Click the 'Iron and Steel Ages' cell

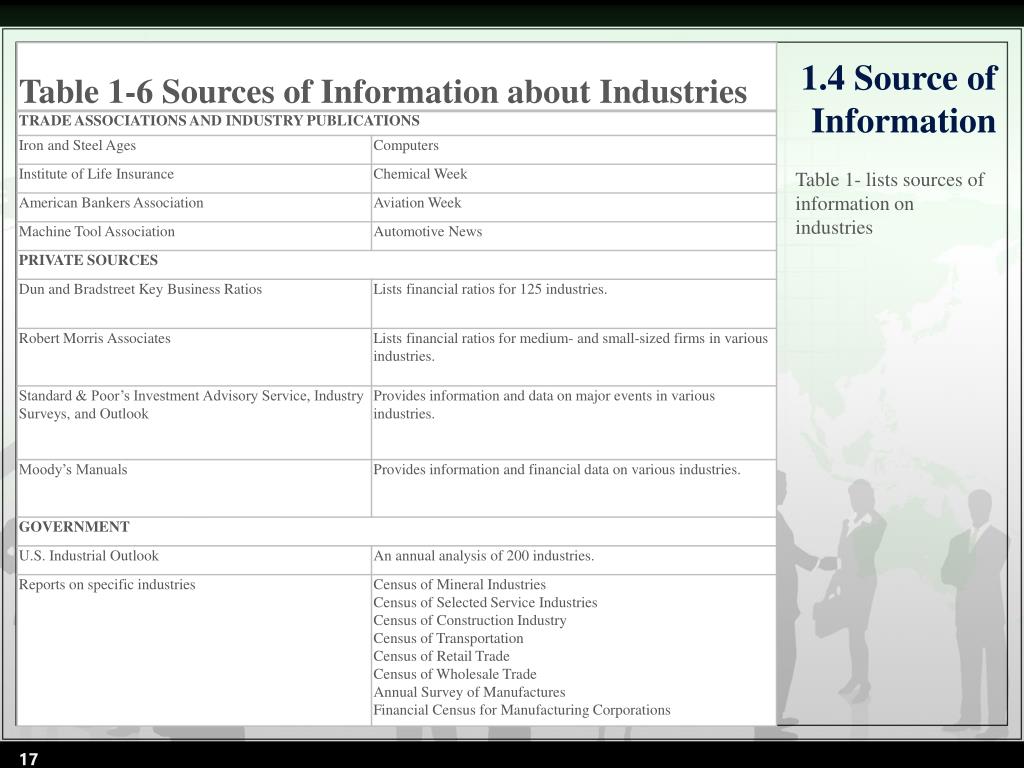coord(194,150)
